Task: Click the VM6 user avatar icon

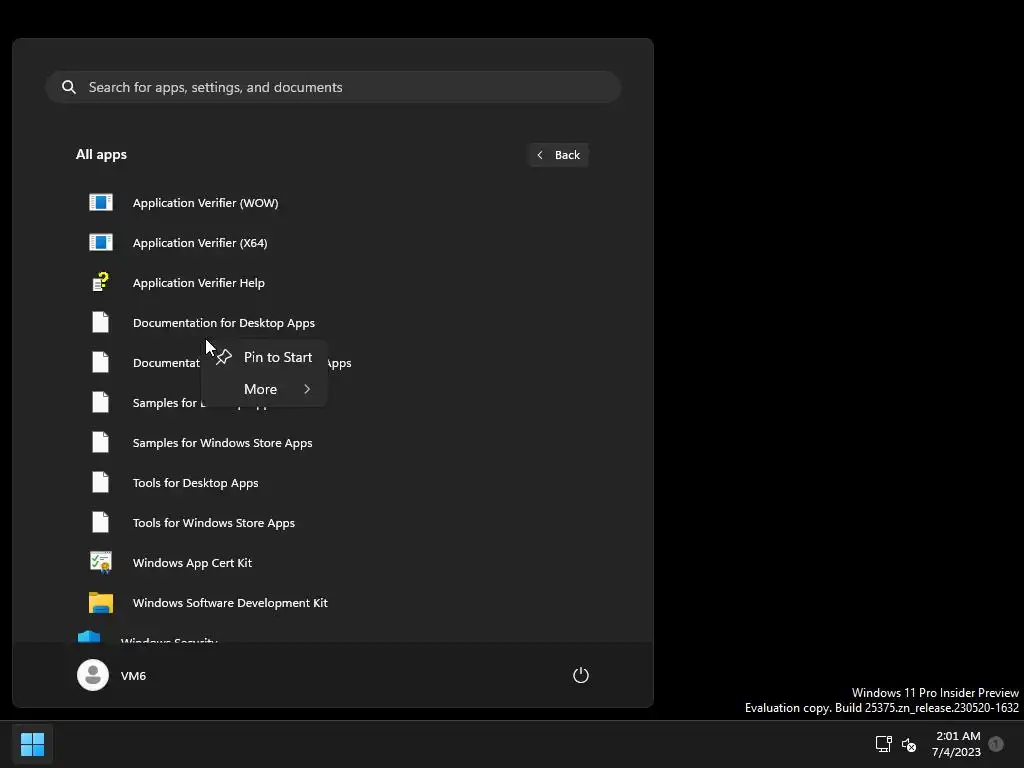Action: tap(93, 675)
